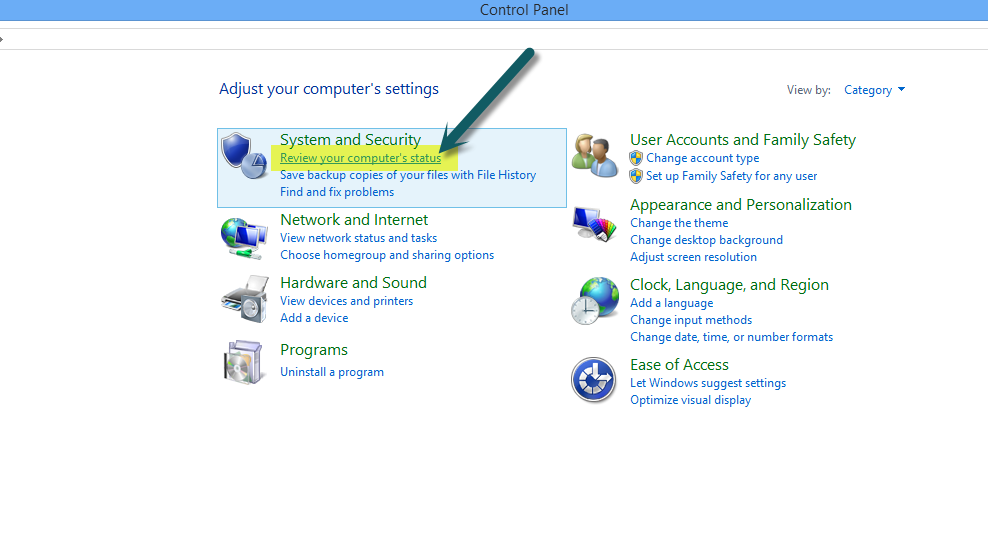Select Adjust screen resolution
The image size is (988, 537).
[693, 257]
